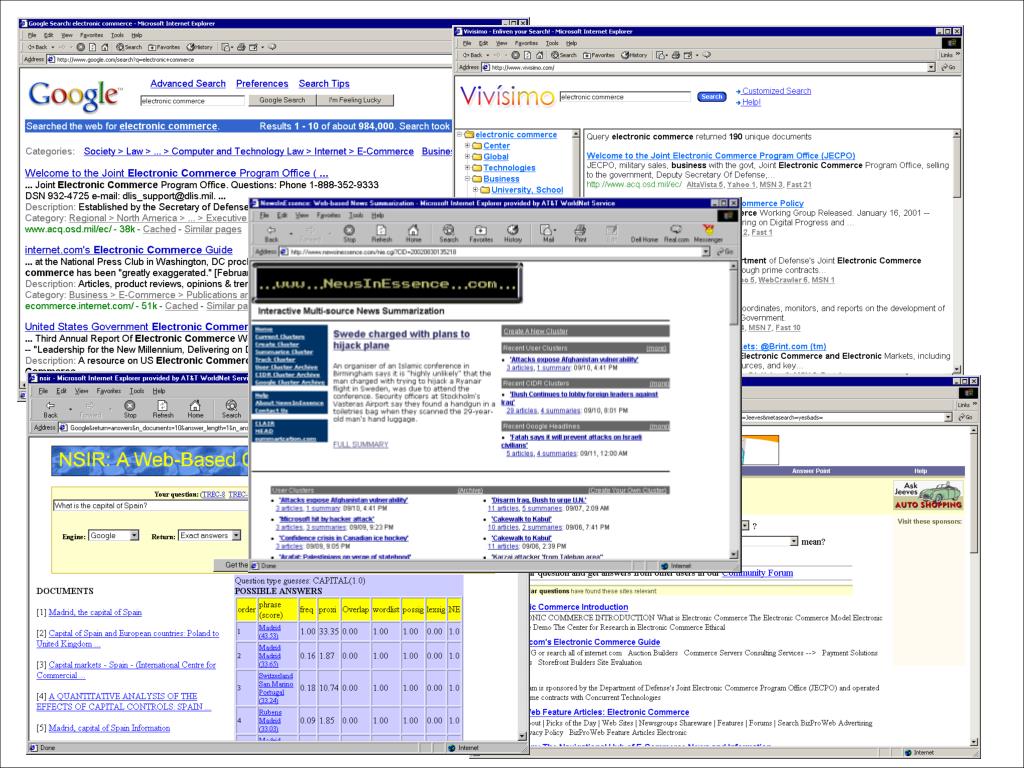Click Google search query input field
This screenshot has height=768, width=1024.
coord(193,101)
